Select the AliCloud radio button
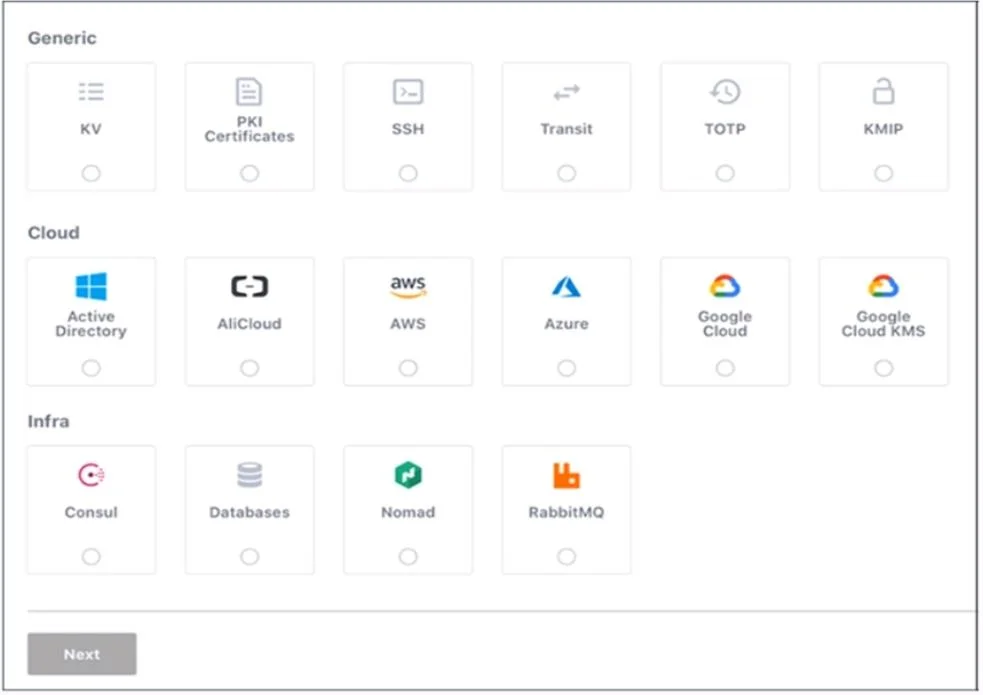Viewport: 983px width, 695px height. (250, 368)
